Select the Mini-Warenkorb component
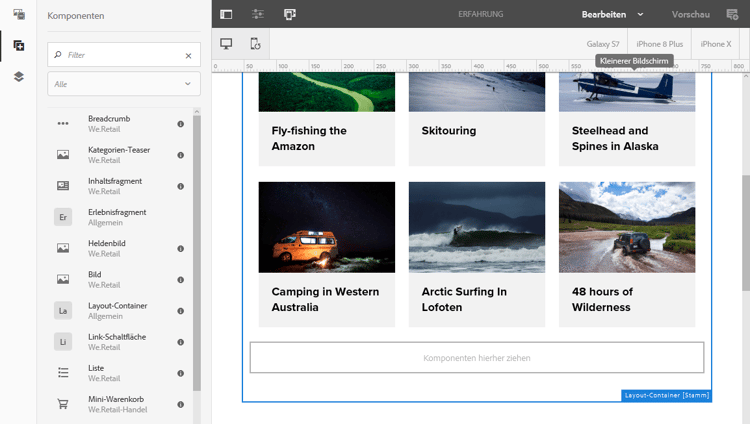The image size is (750, 424). click(120, 404)
